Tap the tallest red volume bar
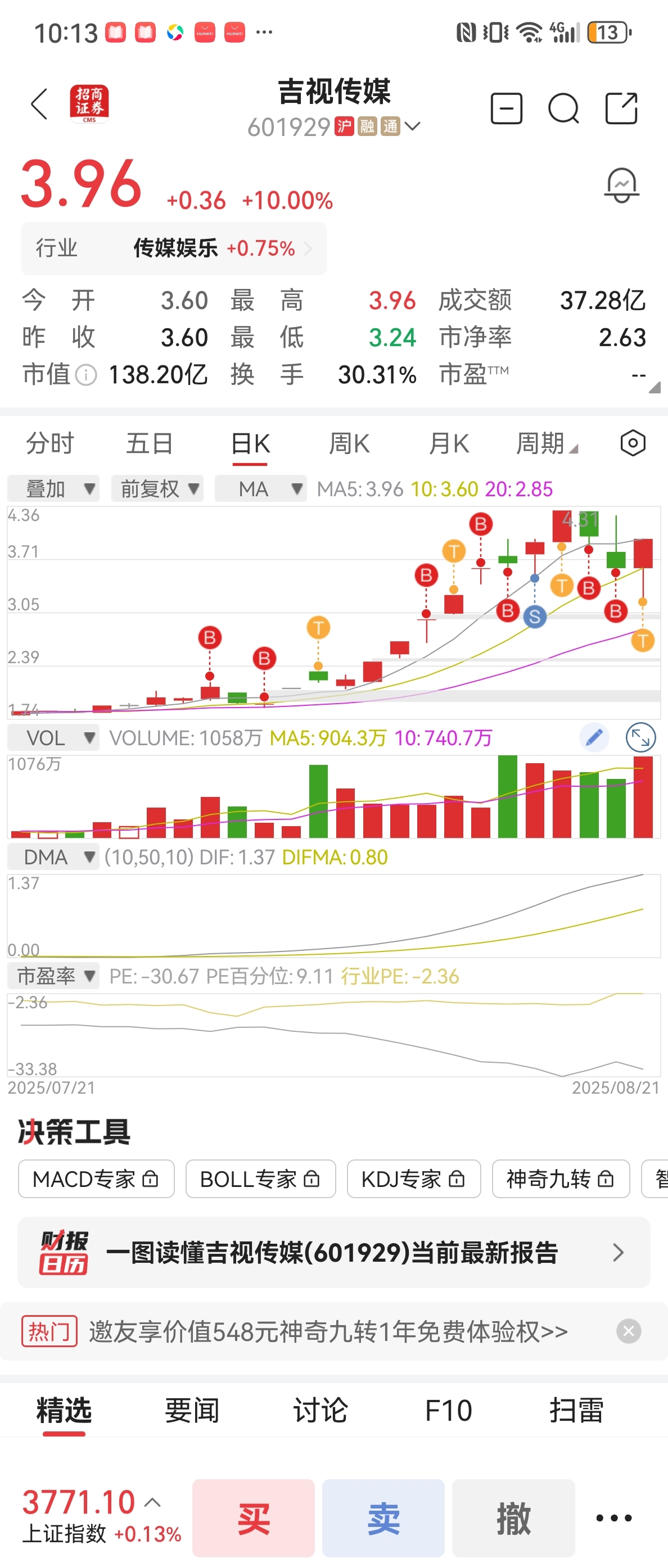This screenshot has width=668, height=1568. point(643,797)
